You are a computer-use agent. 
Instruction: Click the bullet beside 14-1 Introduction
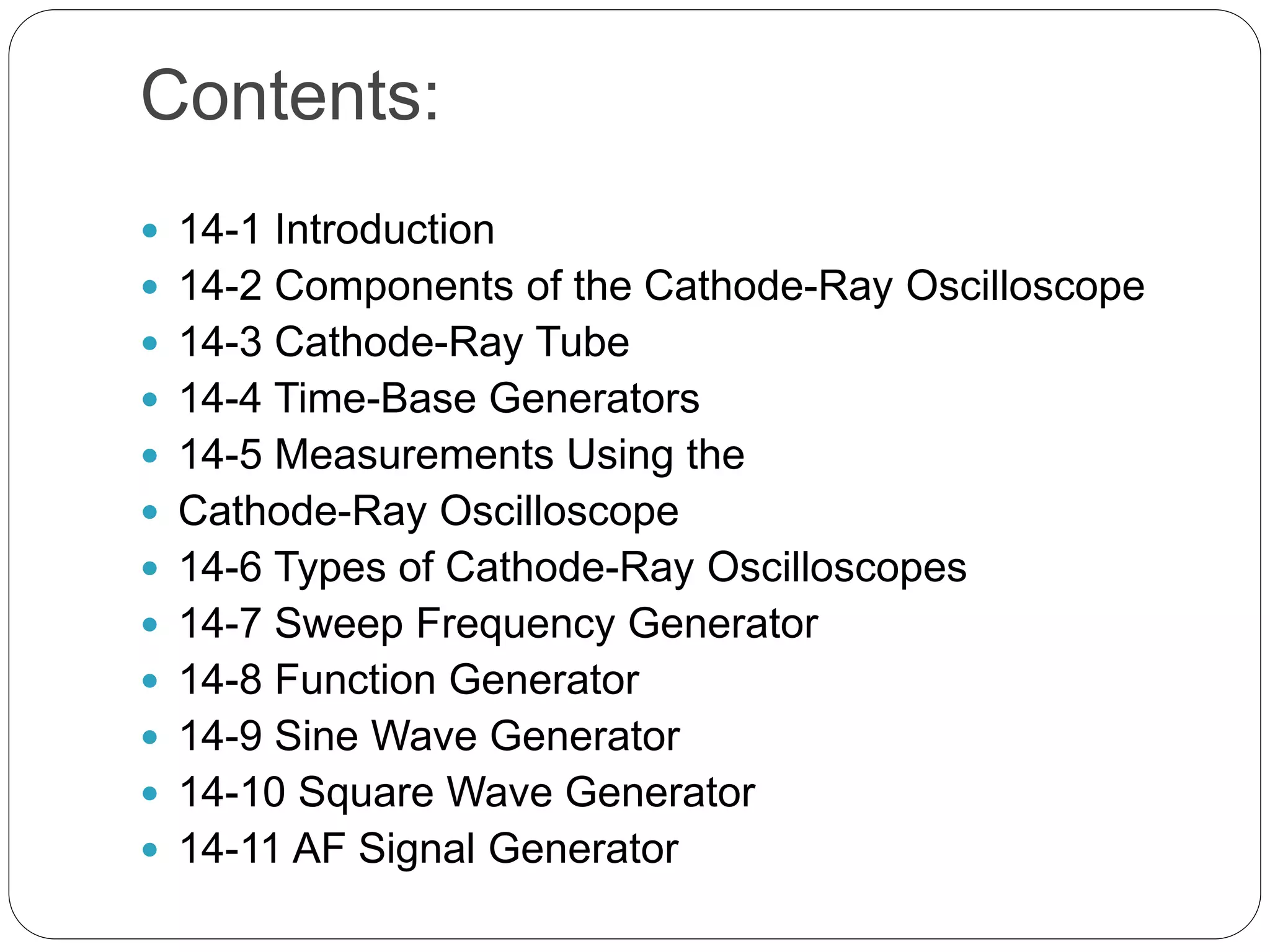tap(150, 231)
